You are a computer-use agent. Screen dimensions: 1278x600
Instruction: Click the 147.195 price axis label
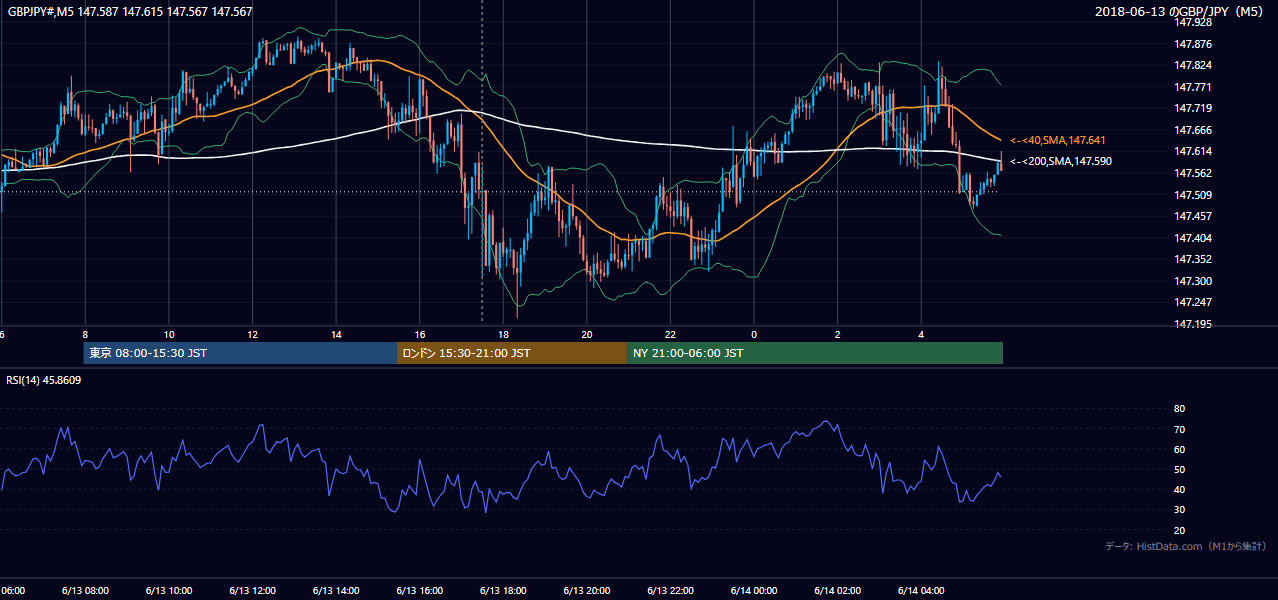[x=1193, y=324]
